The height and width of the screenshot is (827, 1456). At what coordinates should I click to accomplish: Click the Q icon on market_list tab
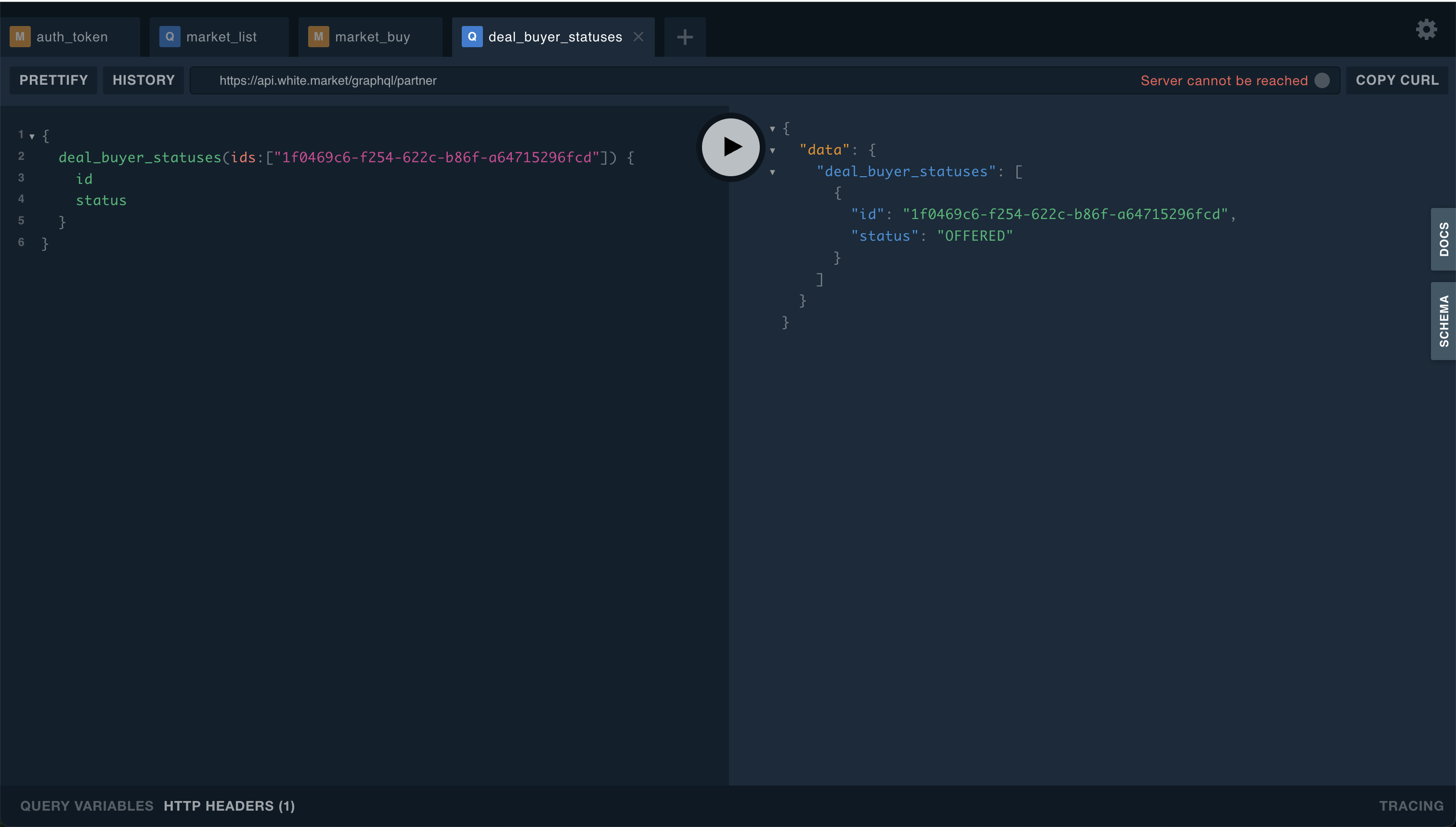(169, 37)
